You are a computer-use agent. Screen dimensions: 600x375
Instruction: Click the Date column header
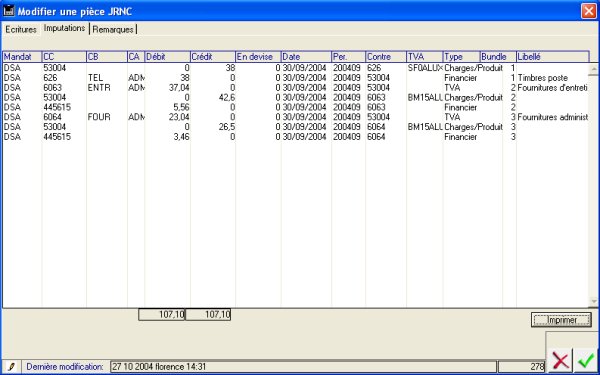pyautogui.click(x=306, y=57)
